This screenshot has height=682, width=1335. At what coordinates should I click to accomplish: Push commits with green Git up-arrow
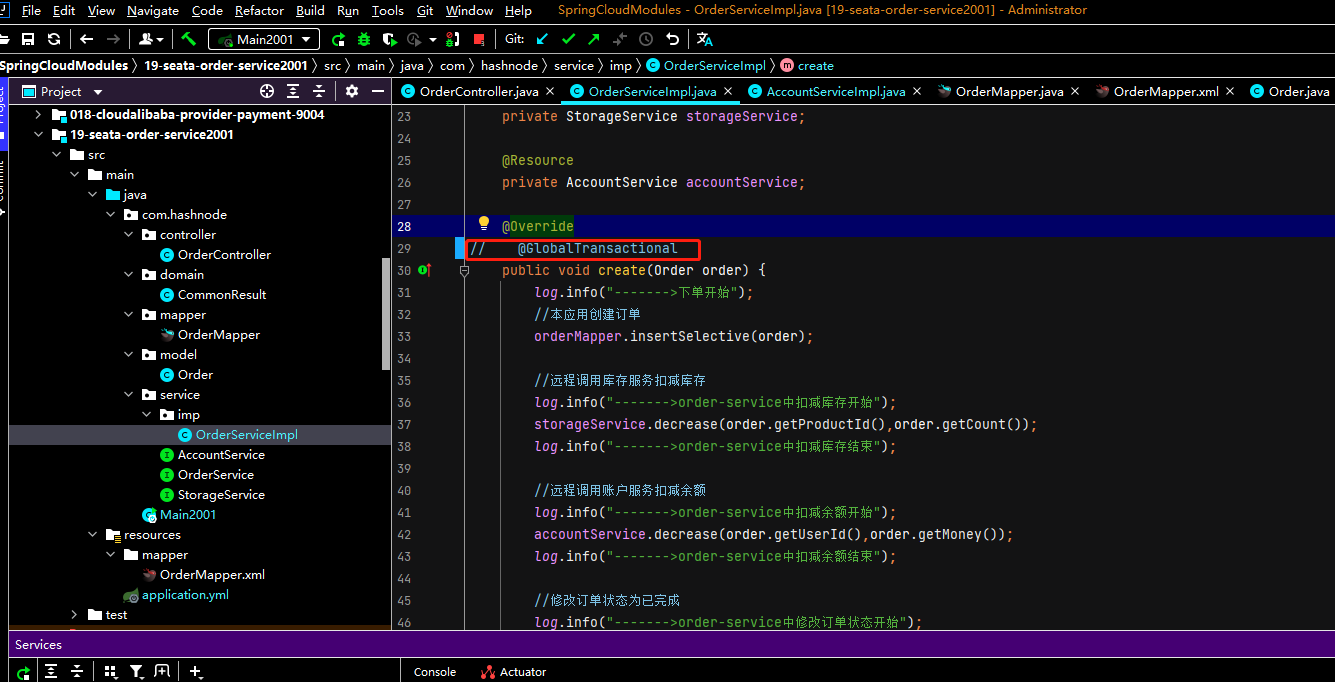[594, 39]
